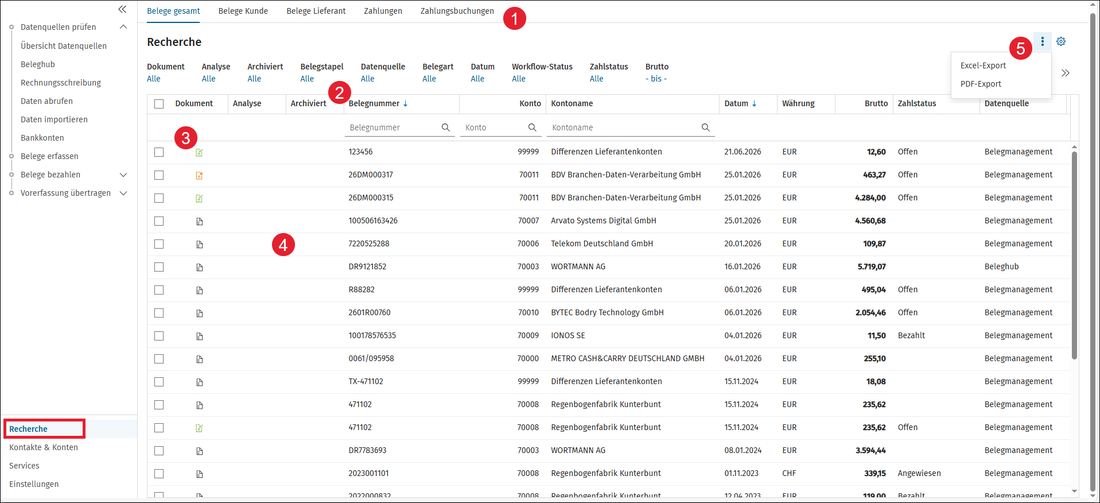Open Einstellungen in sidebar
Viewport: 1100px width, 503px height.
click(x=34, y=483)
